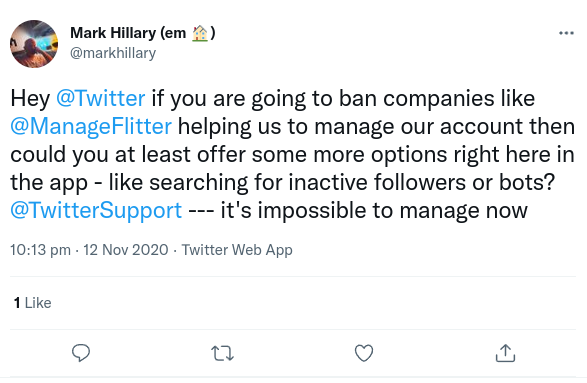Screen dimensions: 587x383
Task: Visit the @TwitterSupport mention
Action: point(96,210)
